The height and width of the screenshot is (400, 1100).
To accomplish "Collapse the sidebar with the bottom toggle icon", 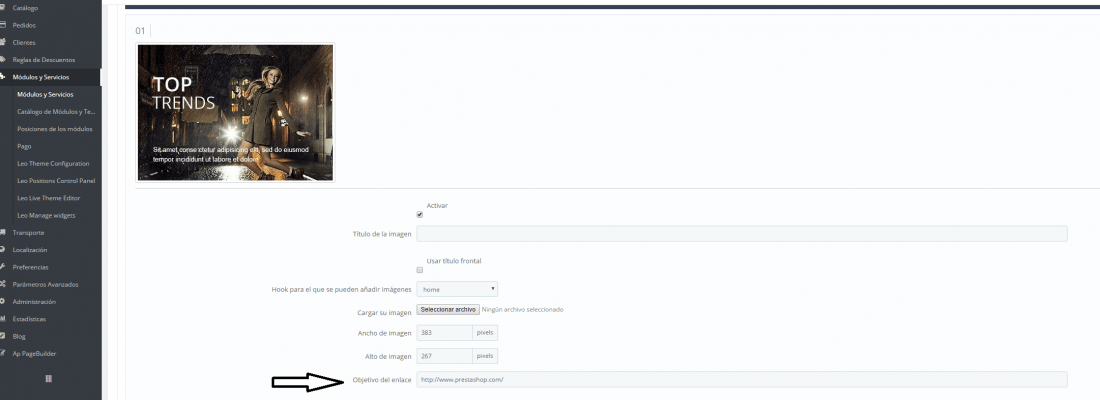I will tap(48, 378).
